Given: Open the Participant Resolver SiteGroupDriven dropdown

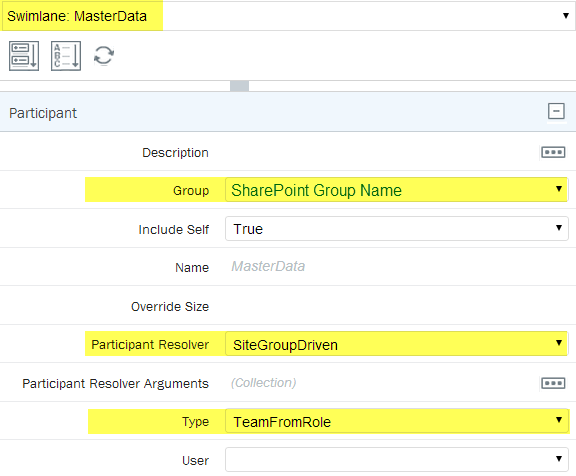Looking at the screenshot, I should point(397,344).
